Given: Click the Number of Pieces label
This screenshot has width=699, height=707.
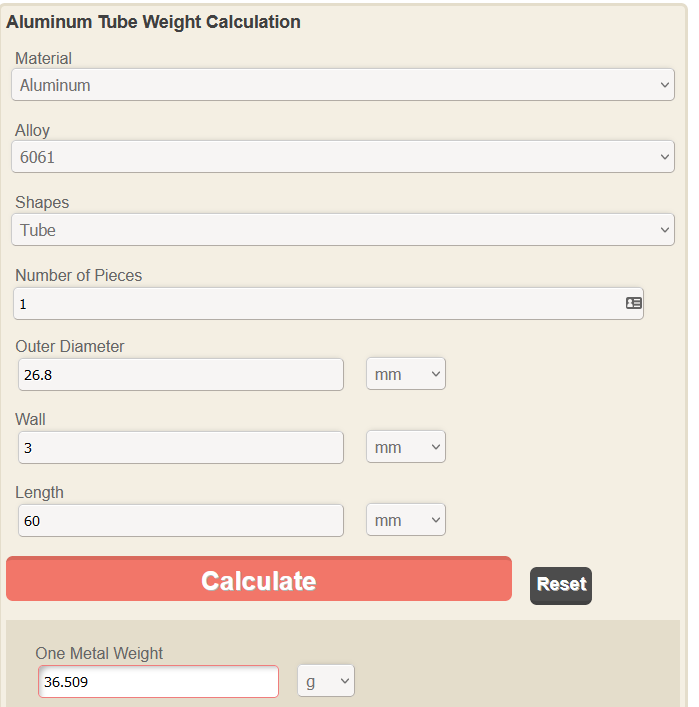Looking at the screenshot, I should [x=79, y=275].
